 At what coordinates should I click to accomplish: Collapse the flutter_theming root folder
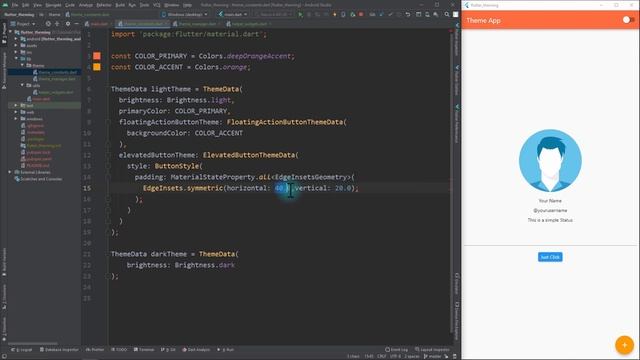click(x=11, y=32)
